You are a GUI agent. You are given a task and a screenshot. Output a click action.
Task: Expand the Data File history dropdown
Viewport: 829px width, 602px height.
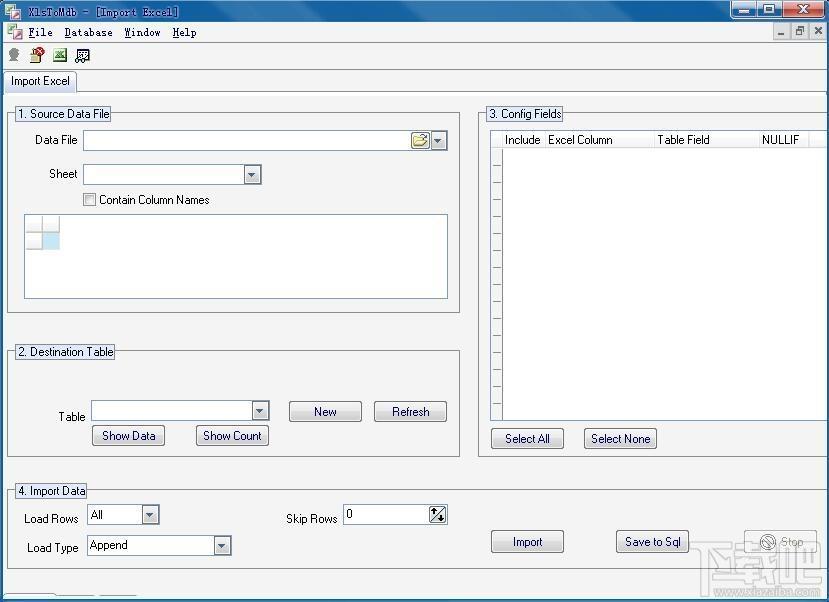pos(439,141)
